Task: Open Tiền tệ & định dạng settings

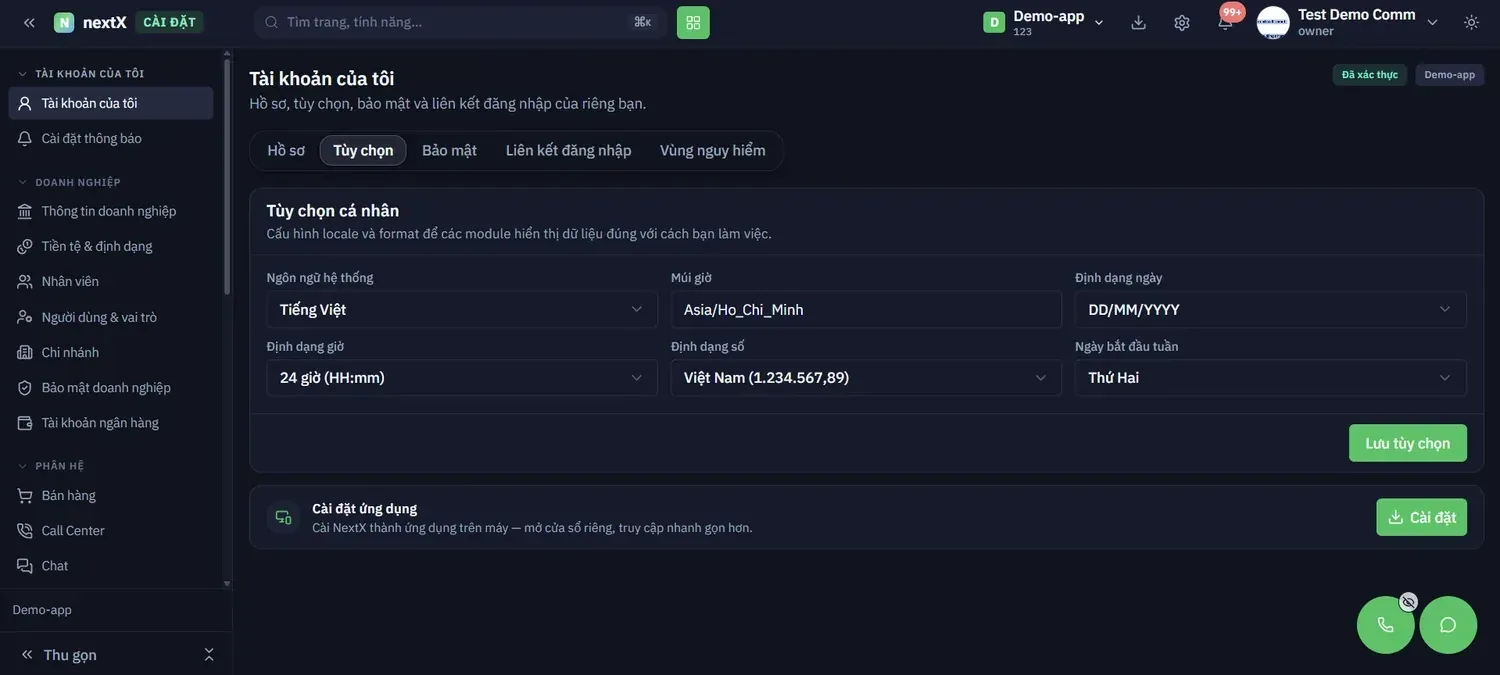Action: tap(111, 246)
